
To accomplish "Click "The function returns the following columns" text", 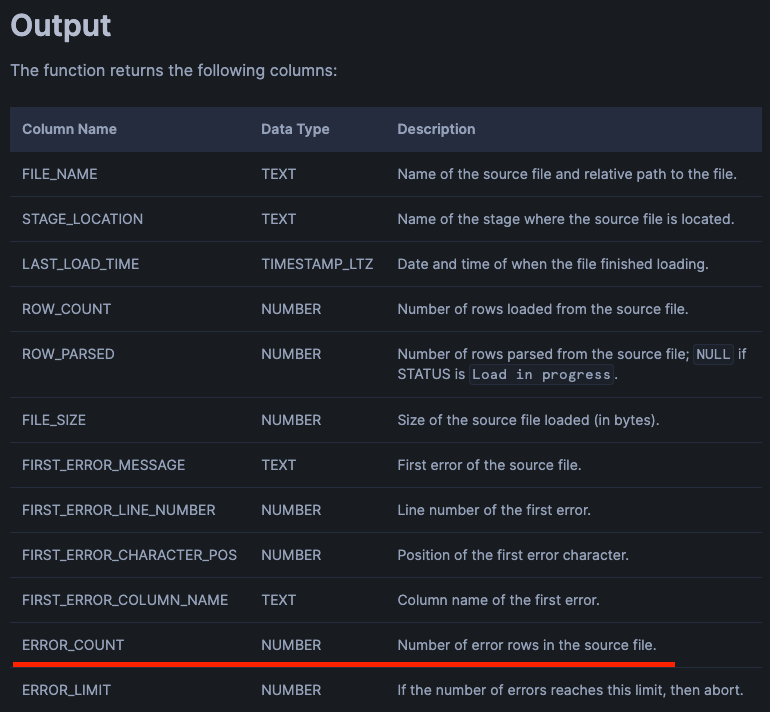I will click(x=174, y=72).
